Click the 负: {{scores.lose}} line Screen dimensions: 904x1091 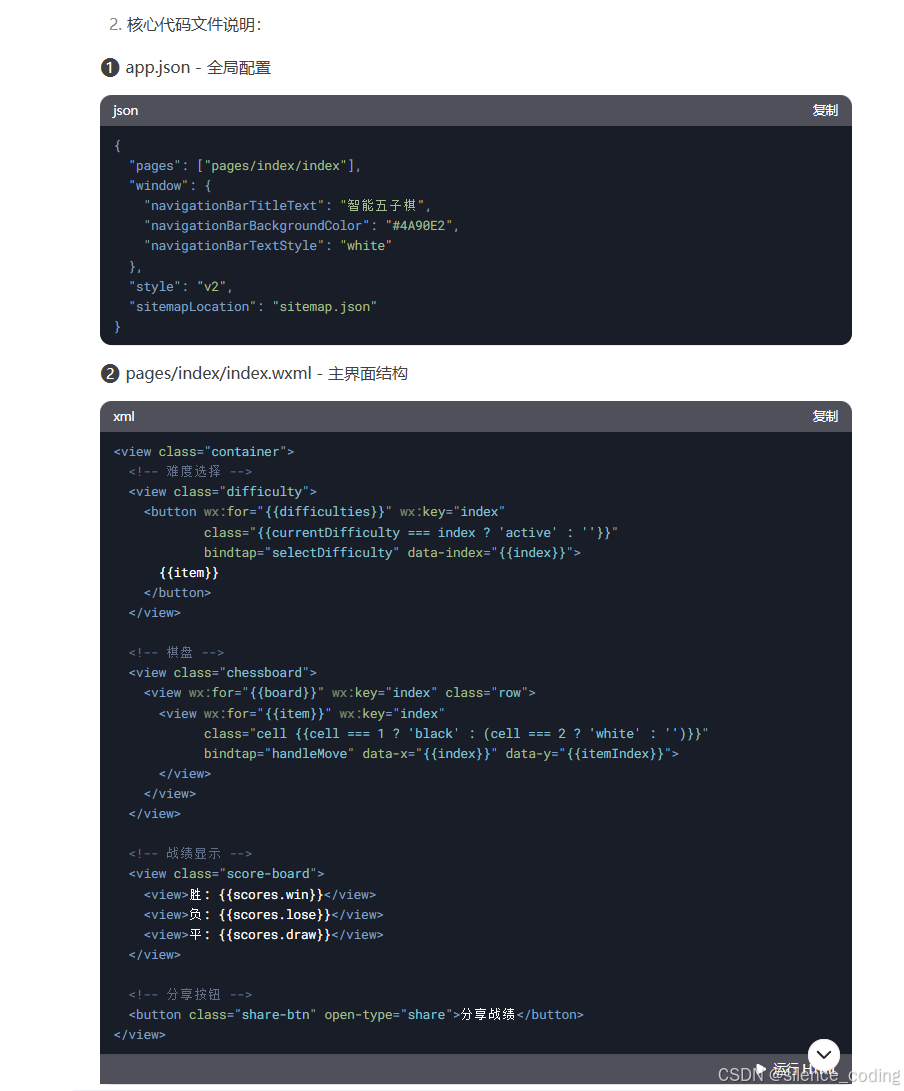pos(264,915)
